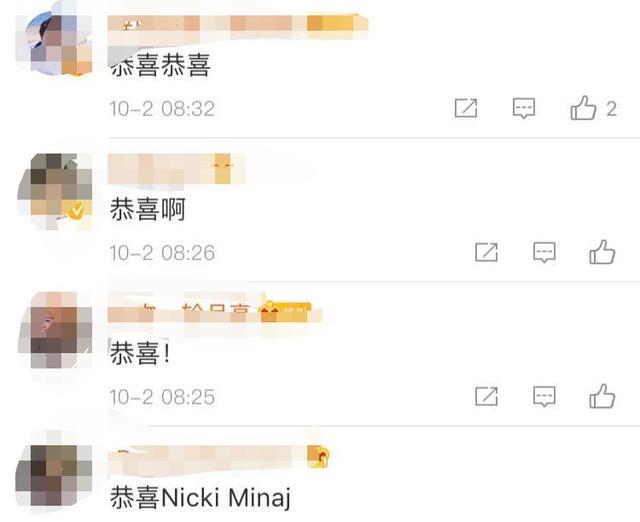Open the blurred username above 恭喜啊
This screenshot has width=640, height=522.
click(176, 169)
